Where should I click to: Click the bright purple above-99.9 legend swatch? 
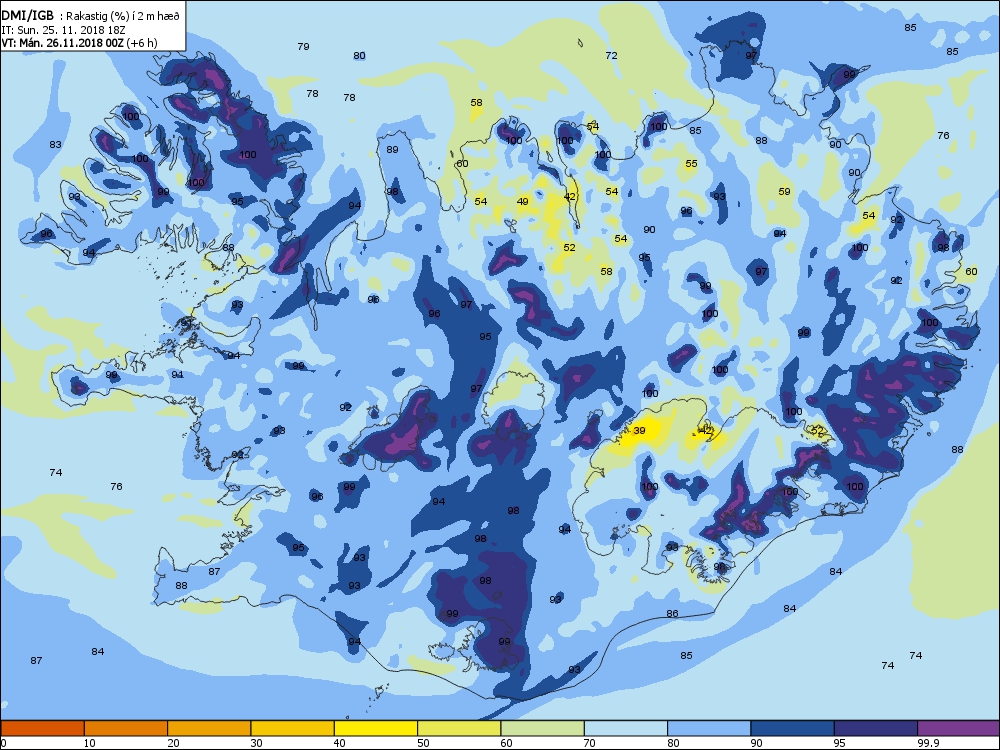959,728
